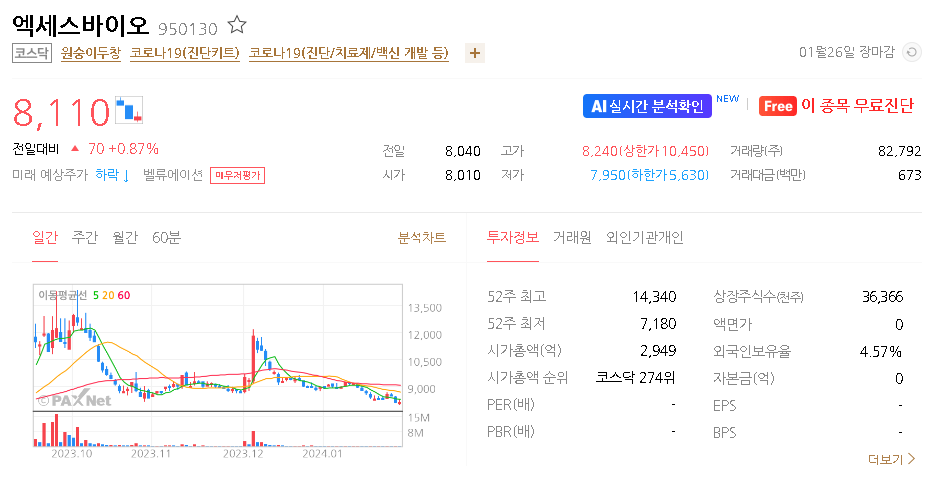The height and width of the screenshot is (477, 929).
Task: Add stock to favorites with star icon
Action: (237, 25)
